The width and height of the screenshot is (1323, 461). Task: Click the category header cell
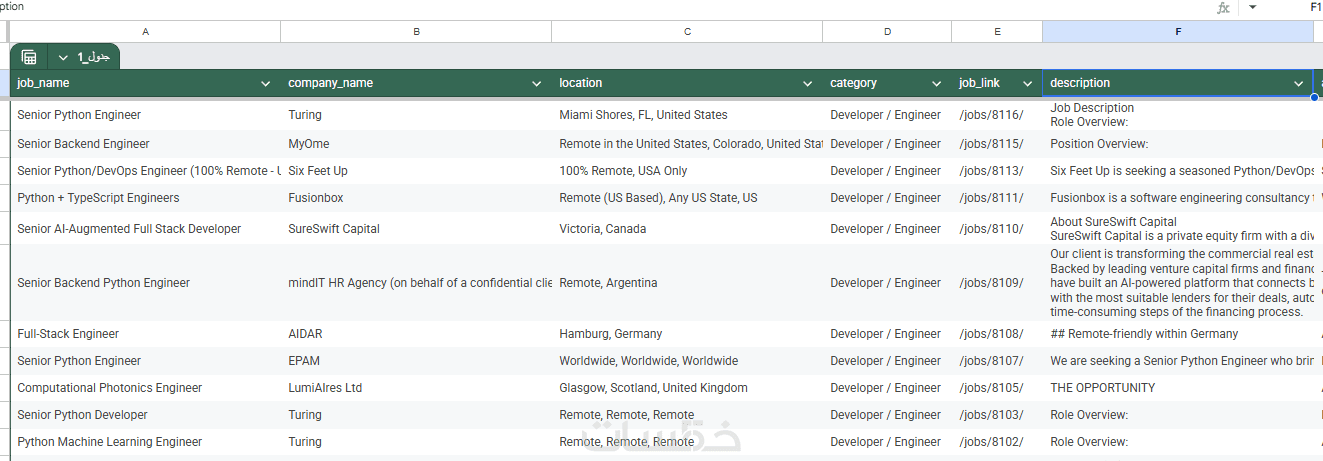[887, 83]
